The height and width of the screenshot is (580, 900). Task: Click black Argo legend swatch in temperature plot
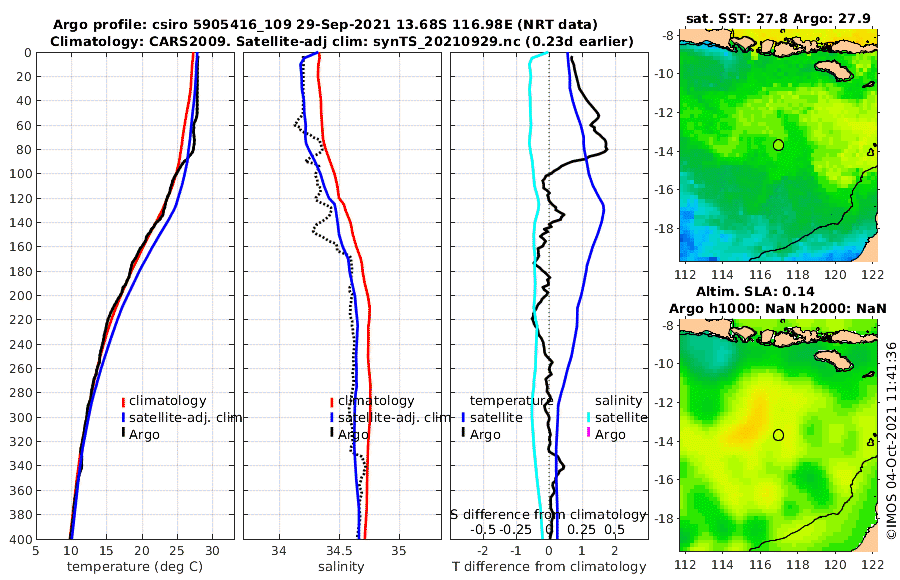click(x=123, y=434)
